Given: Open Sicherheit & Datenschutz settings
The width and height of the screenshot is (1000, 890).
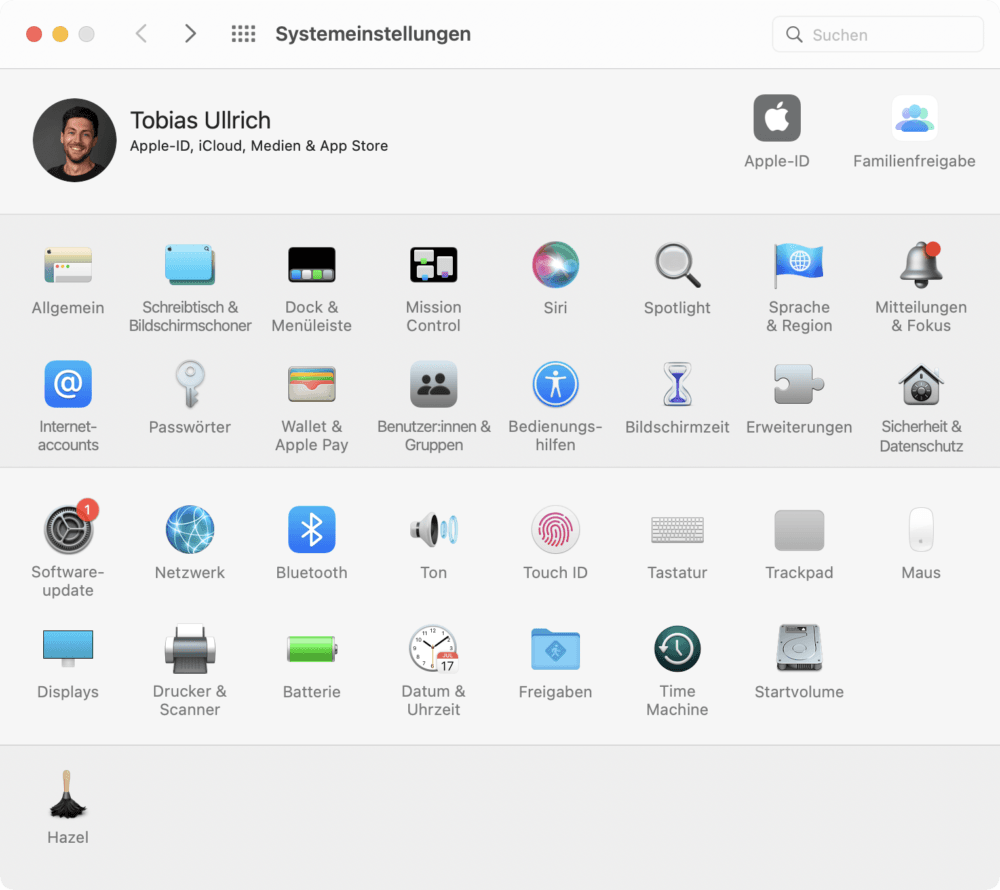Looking at the screenshot, I should [x=921, y=384].
